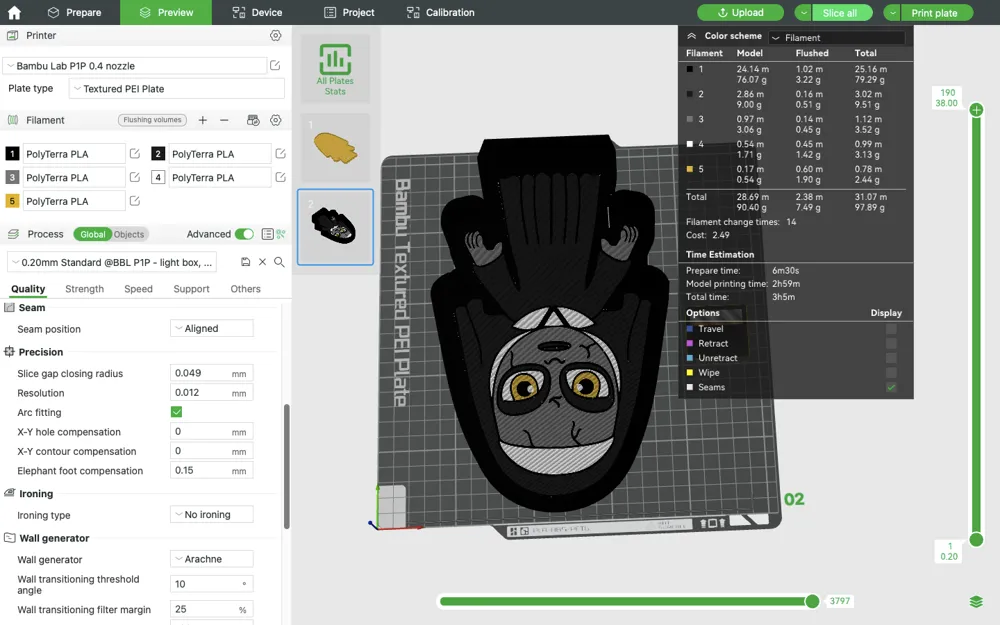Click the layers icon at bottom right
Image resolution: width=1000 pixels, height=625 pixels.
[976, 601]
